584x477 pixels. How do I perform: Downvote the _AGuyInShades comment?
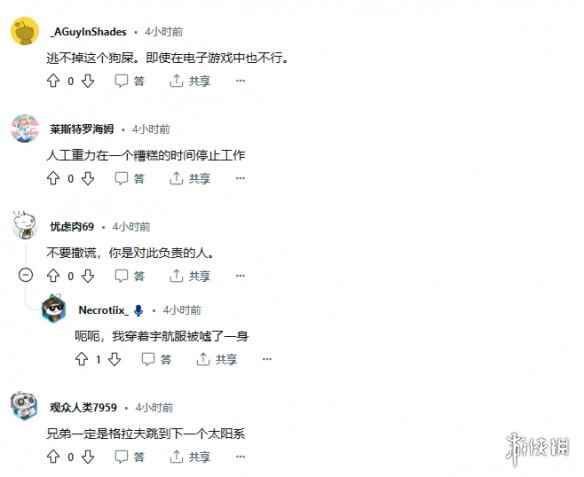tap(88, 81)
